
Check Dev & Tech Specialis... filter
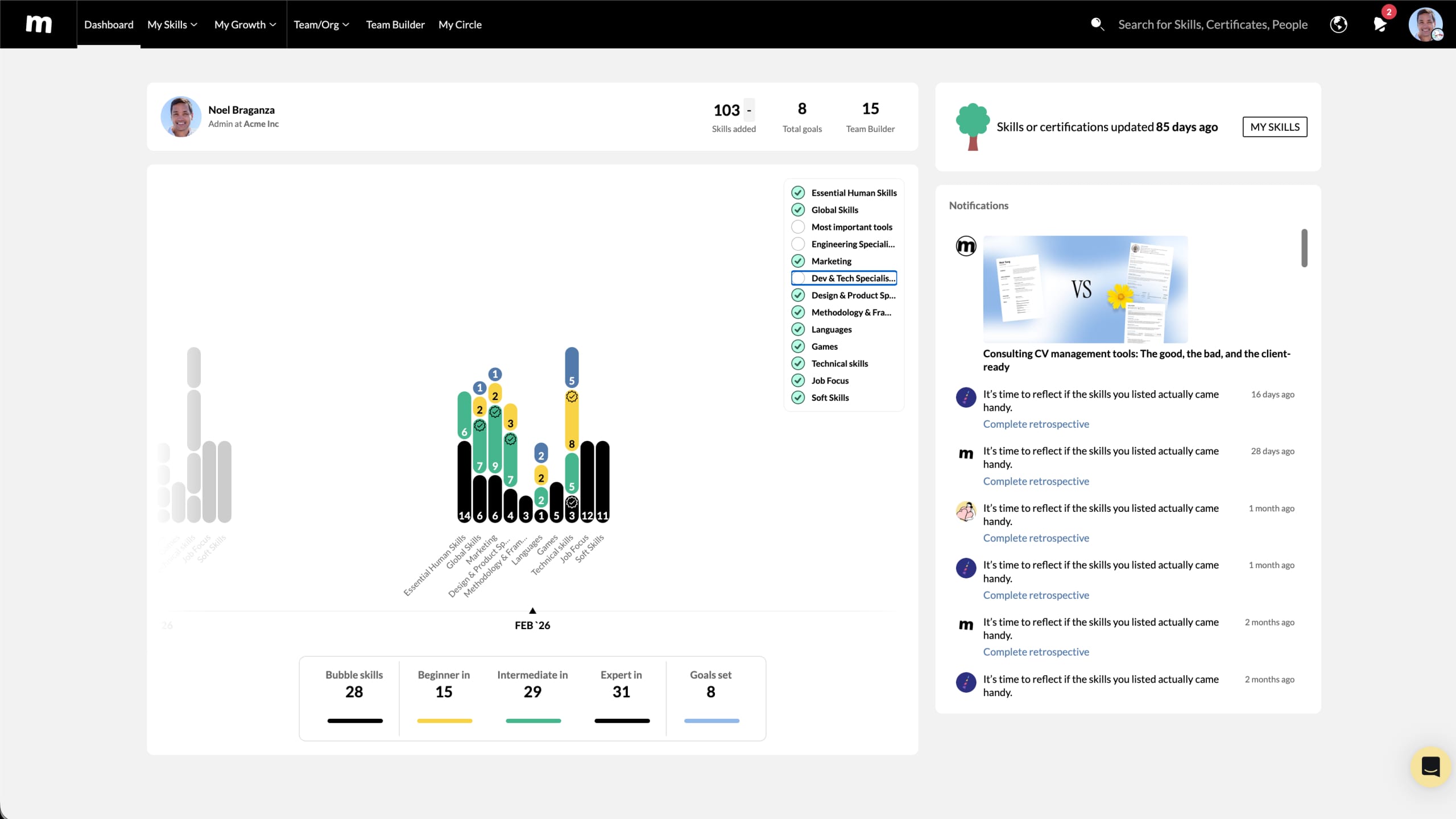click(798, 278)
